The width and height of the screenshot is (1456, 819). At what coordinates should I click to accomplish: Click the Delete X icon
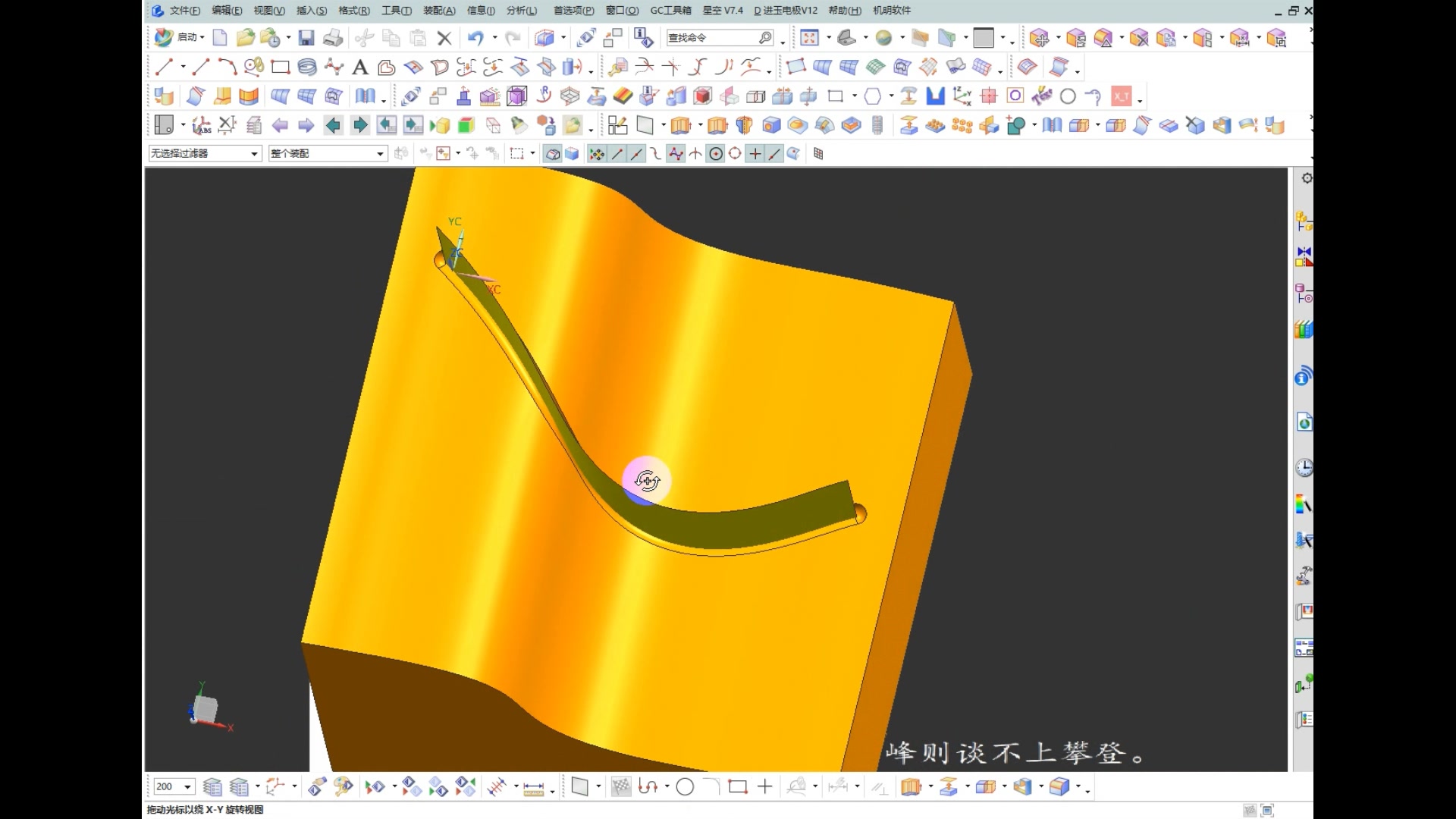point(445,38)
